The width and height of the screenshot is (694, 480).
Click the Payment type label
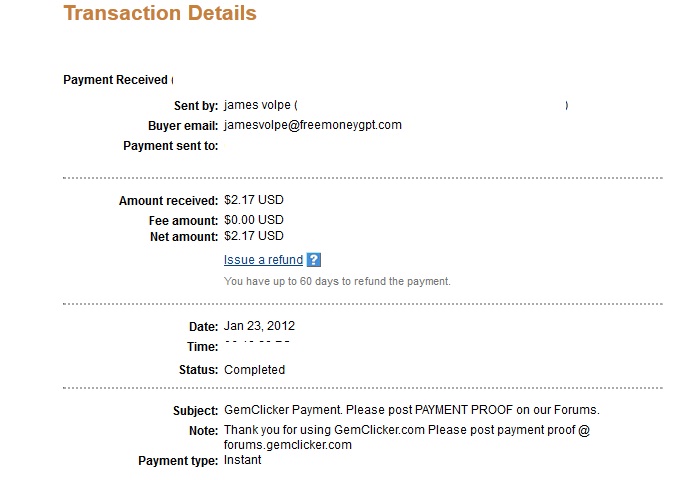point(178,461)
